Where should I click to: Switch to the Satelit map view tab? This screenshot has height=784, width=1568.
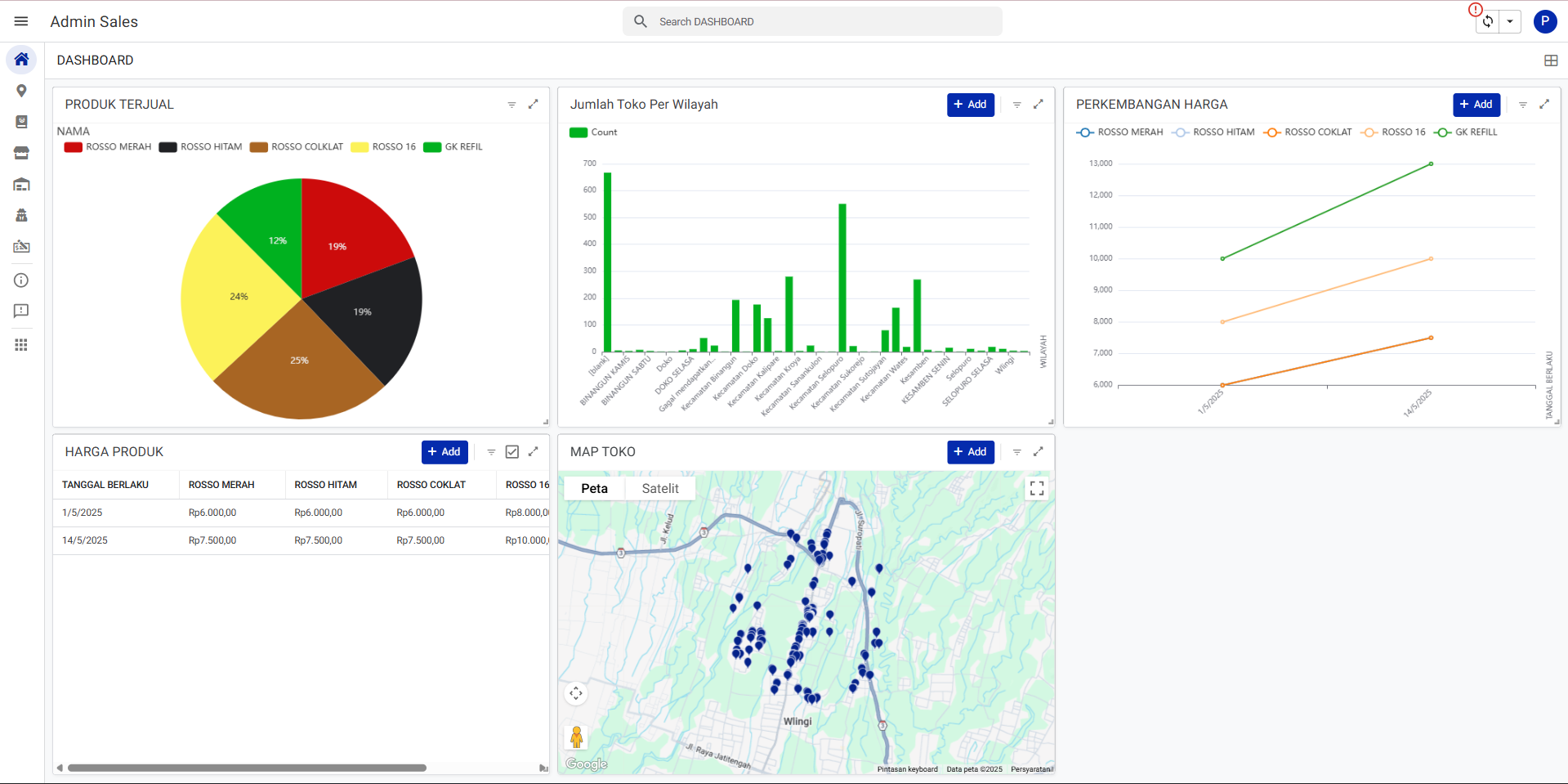(659, 488)
